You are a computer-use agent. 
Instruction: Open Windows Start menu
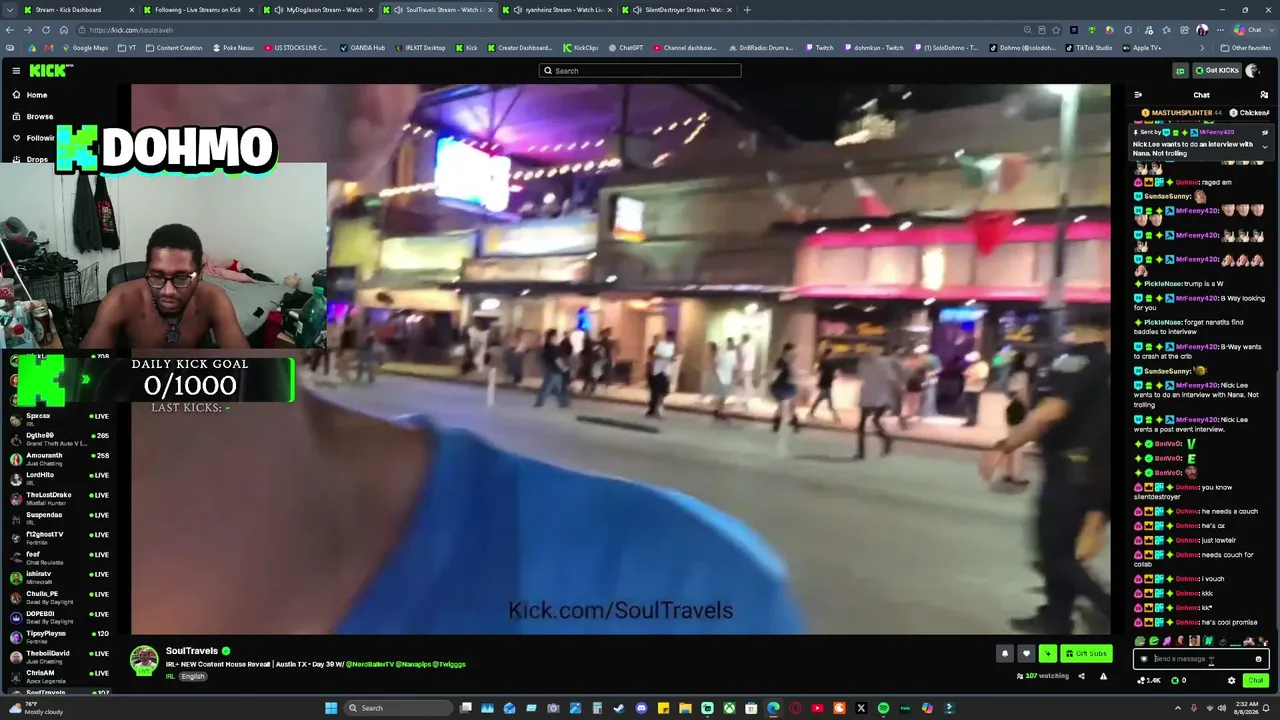click(x=331, y=708)
